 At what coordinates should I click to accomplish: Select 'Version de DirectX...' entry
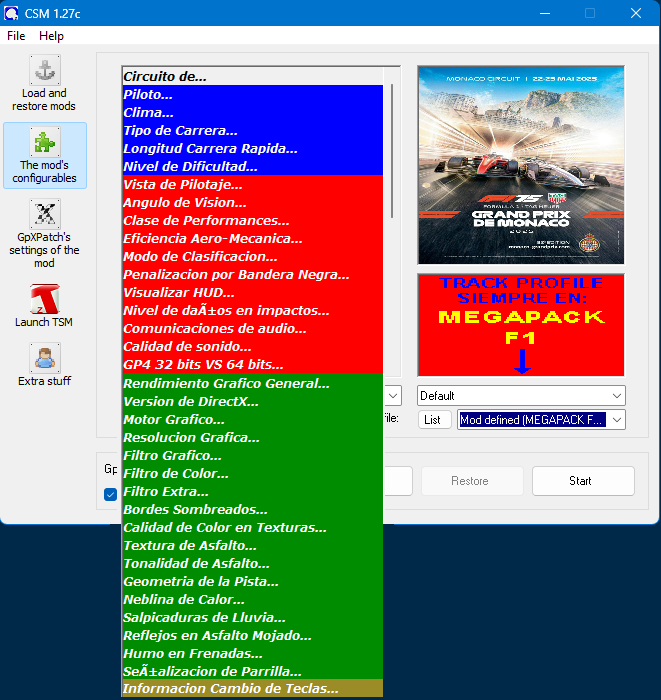point(253,401)
